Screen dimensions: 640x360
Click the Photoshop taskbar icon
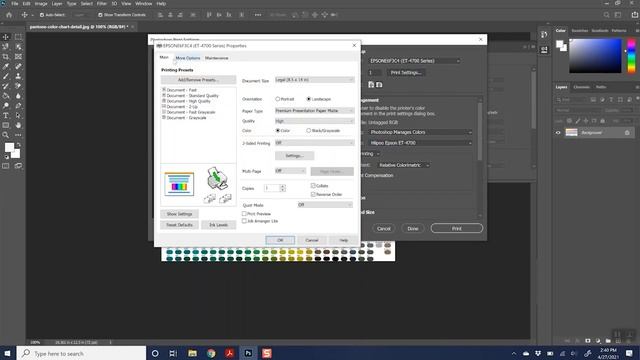(x=248, y=353)
